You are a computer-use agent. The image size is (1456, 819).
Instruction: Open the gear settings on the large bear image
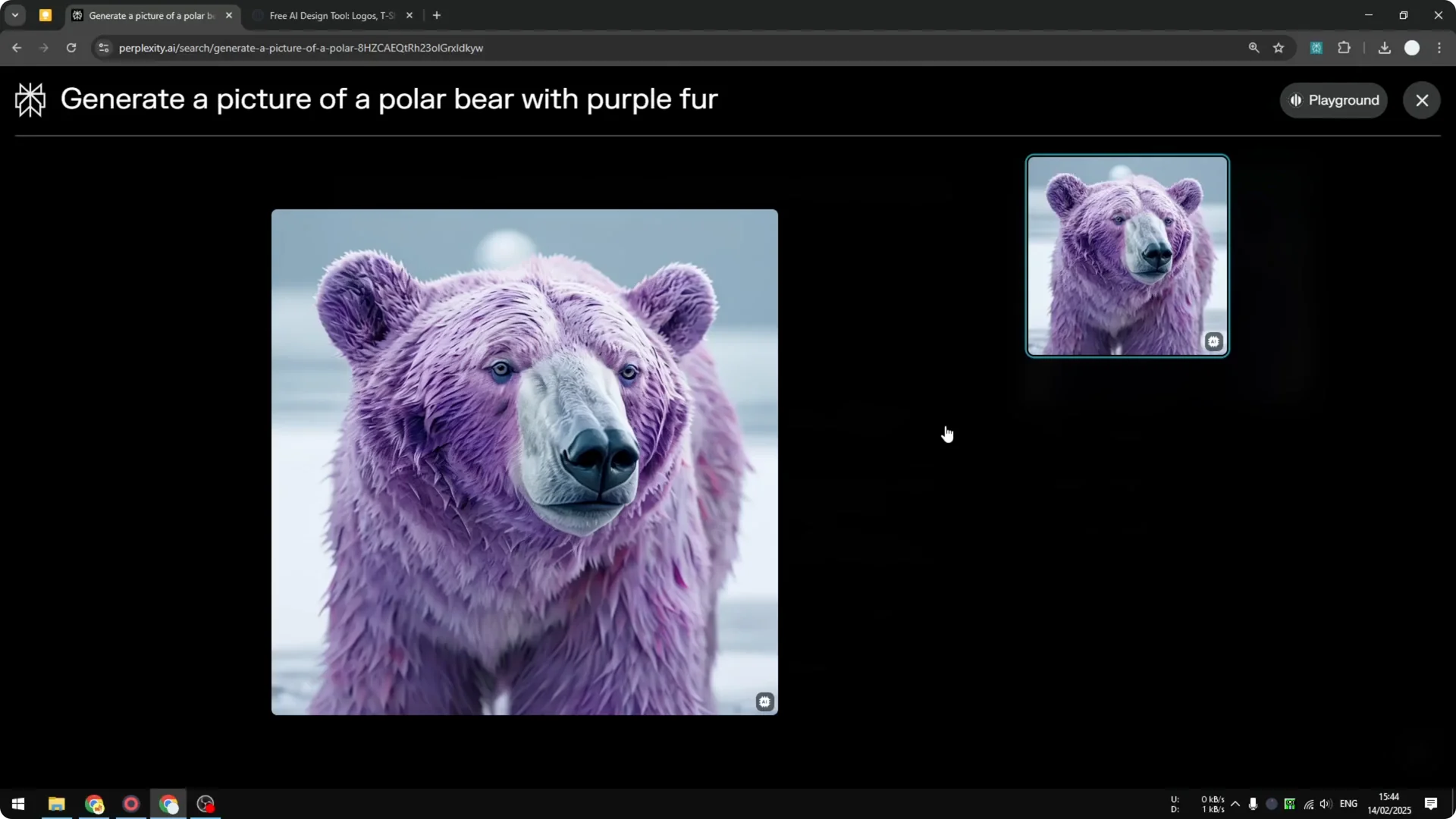point(764,701)
